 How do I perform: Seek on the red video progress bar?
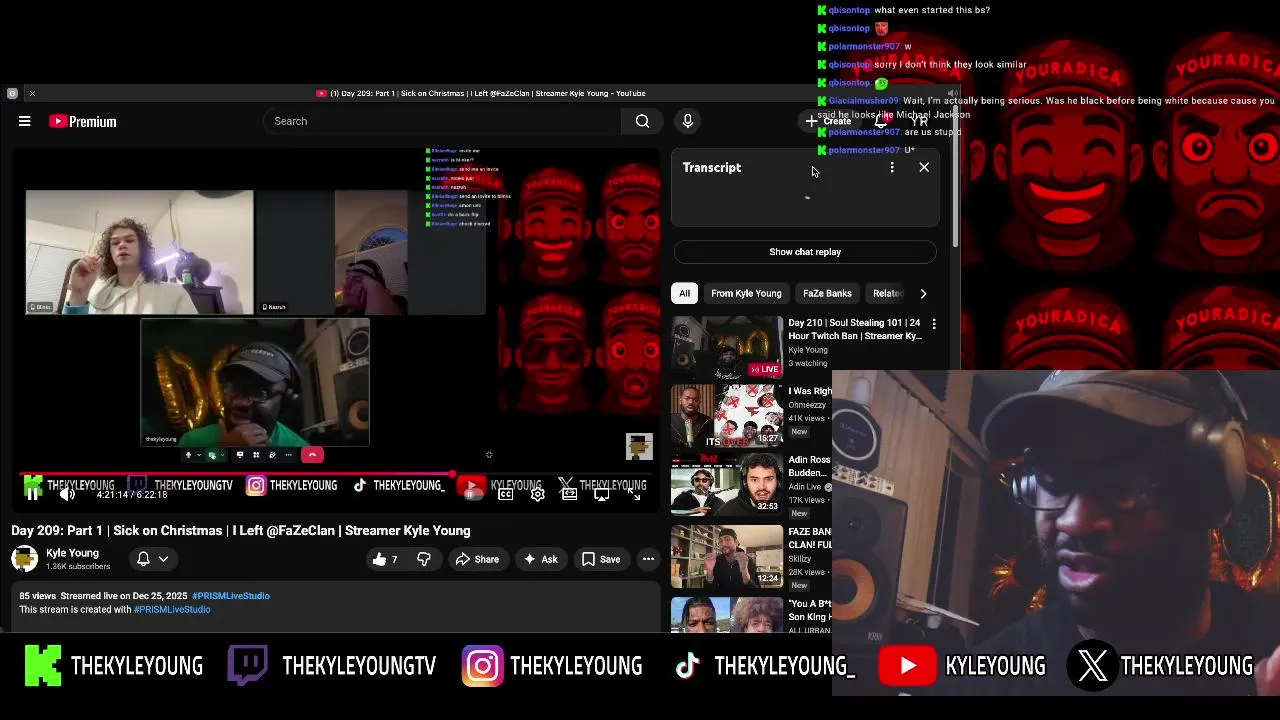click(x=336, y=474)
